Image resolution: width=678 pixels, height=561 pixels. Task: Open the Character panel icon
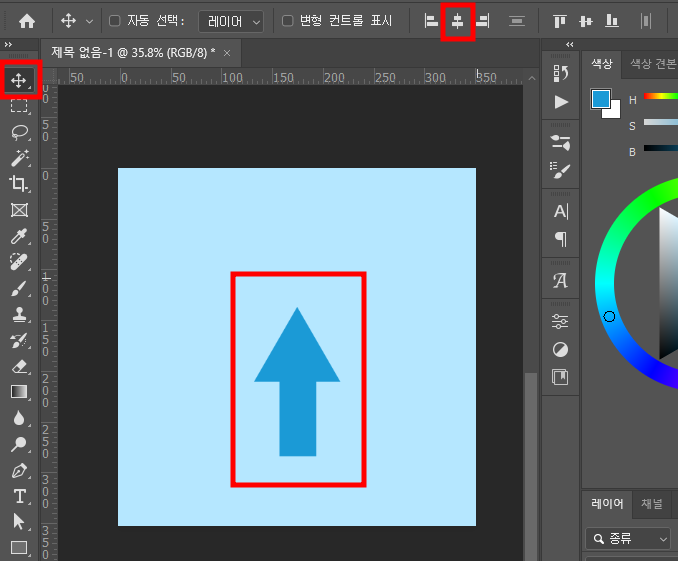[x=561, y=212]
